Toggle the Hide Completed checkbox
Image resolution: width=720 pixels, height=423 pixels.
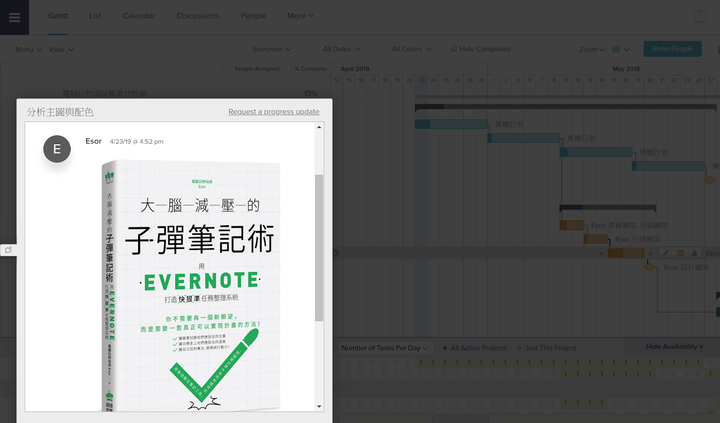(x=454, y=48)
